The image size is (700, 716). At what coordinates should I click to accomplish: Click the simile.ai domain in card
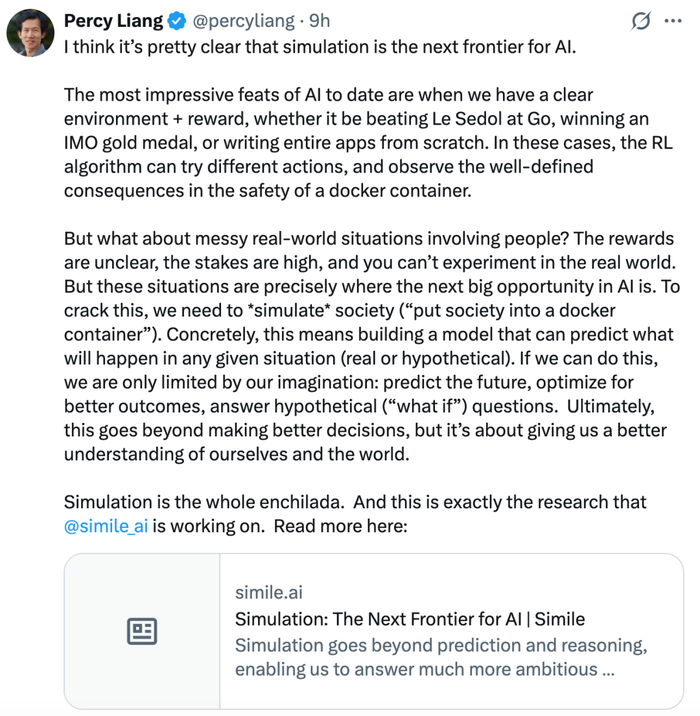268,592
